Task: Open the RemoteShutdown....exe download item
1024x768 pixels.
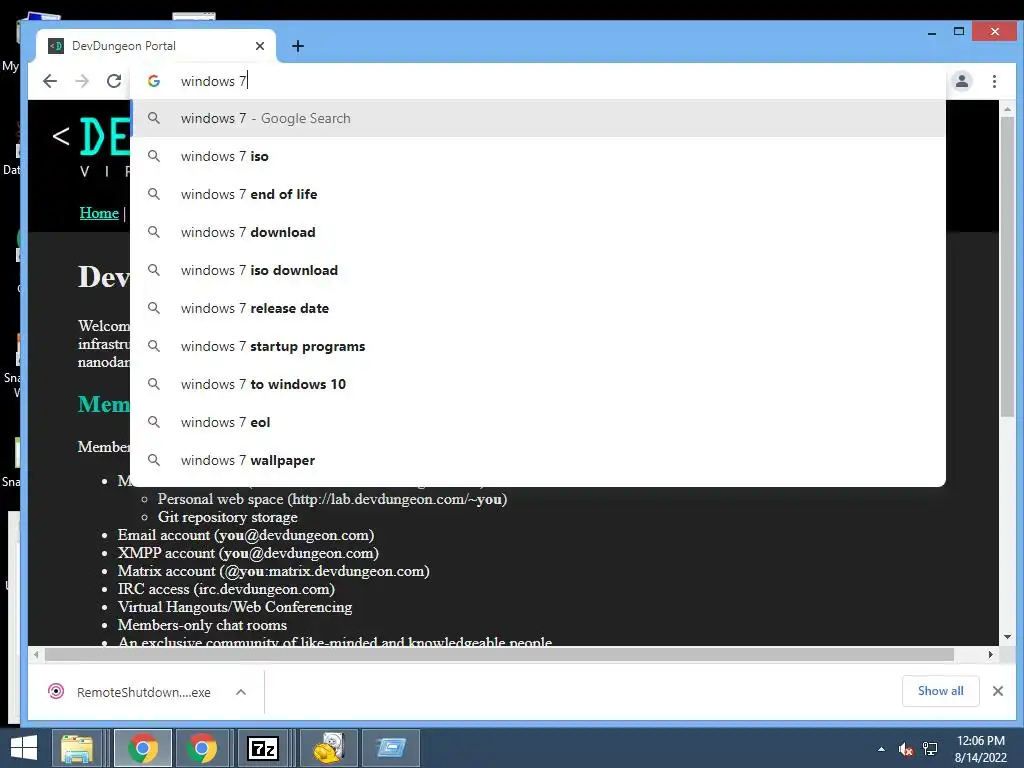Action: (144, 692)
